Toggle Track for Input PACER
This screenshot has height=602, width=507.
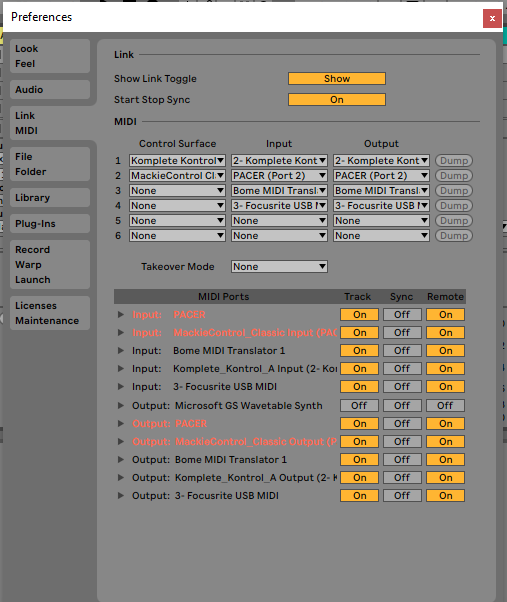(x=359, y=314)
